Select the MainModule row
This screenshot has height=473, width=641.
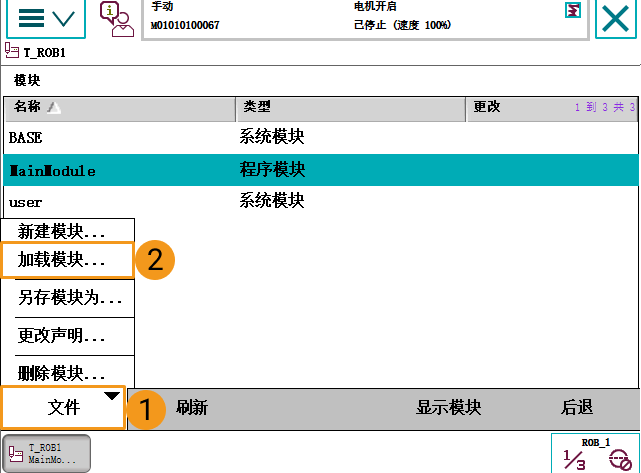point(321,170)
